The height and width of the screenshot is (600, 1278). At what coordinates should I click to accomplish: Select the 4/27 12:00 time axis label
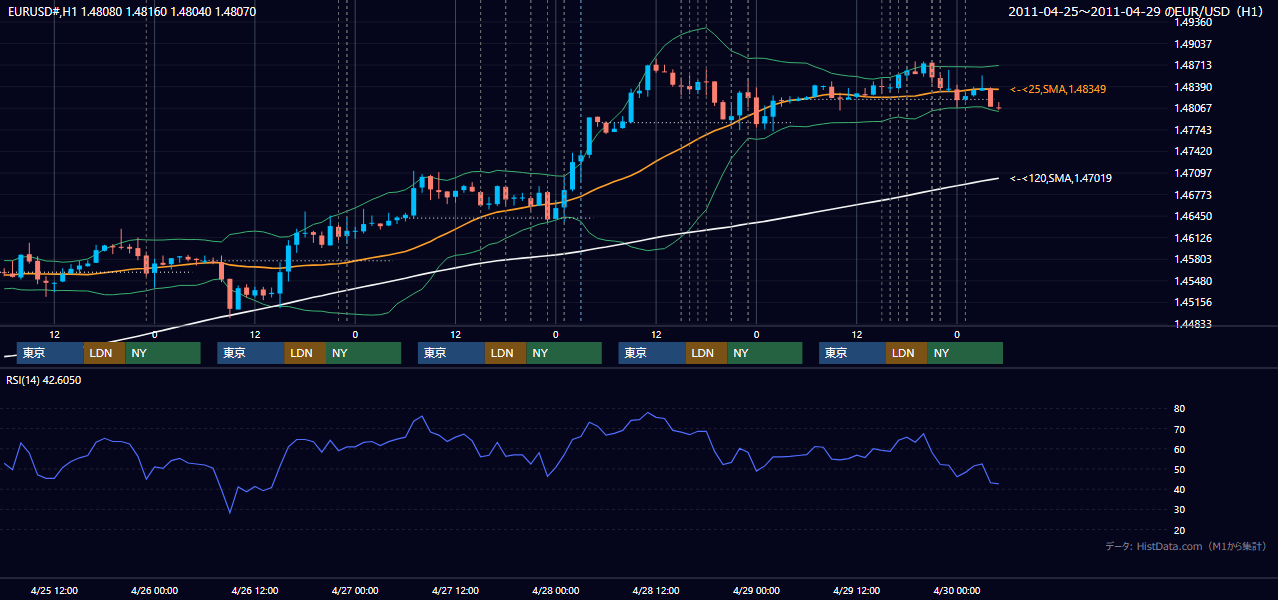pyautogui.click(x=455, y=591)
